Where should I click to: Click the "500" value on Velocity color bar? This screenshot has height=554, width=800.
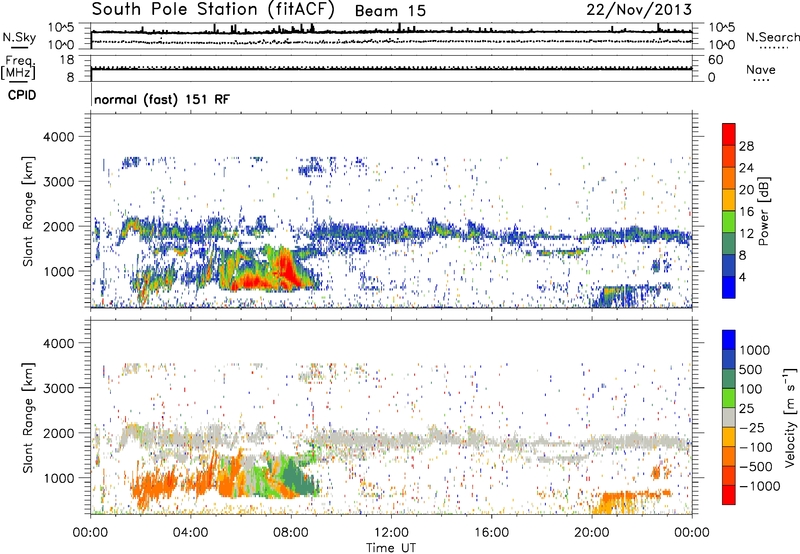pos(751,369)
